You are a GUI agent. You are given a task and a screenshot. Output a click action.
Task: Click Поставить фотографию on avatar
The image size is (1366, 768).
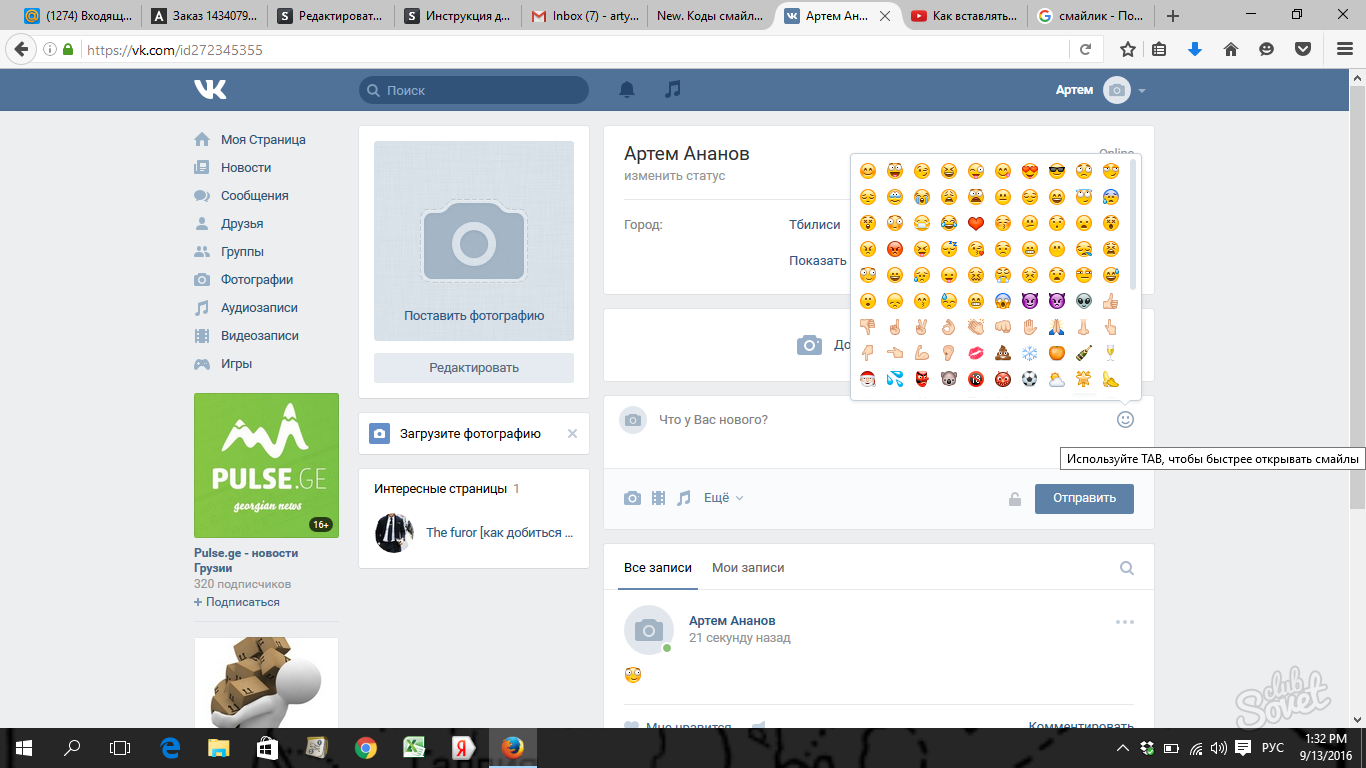click(x=474, y=316)
